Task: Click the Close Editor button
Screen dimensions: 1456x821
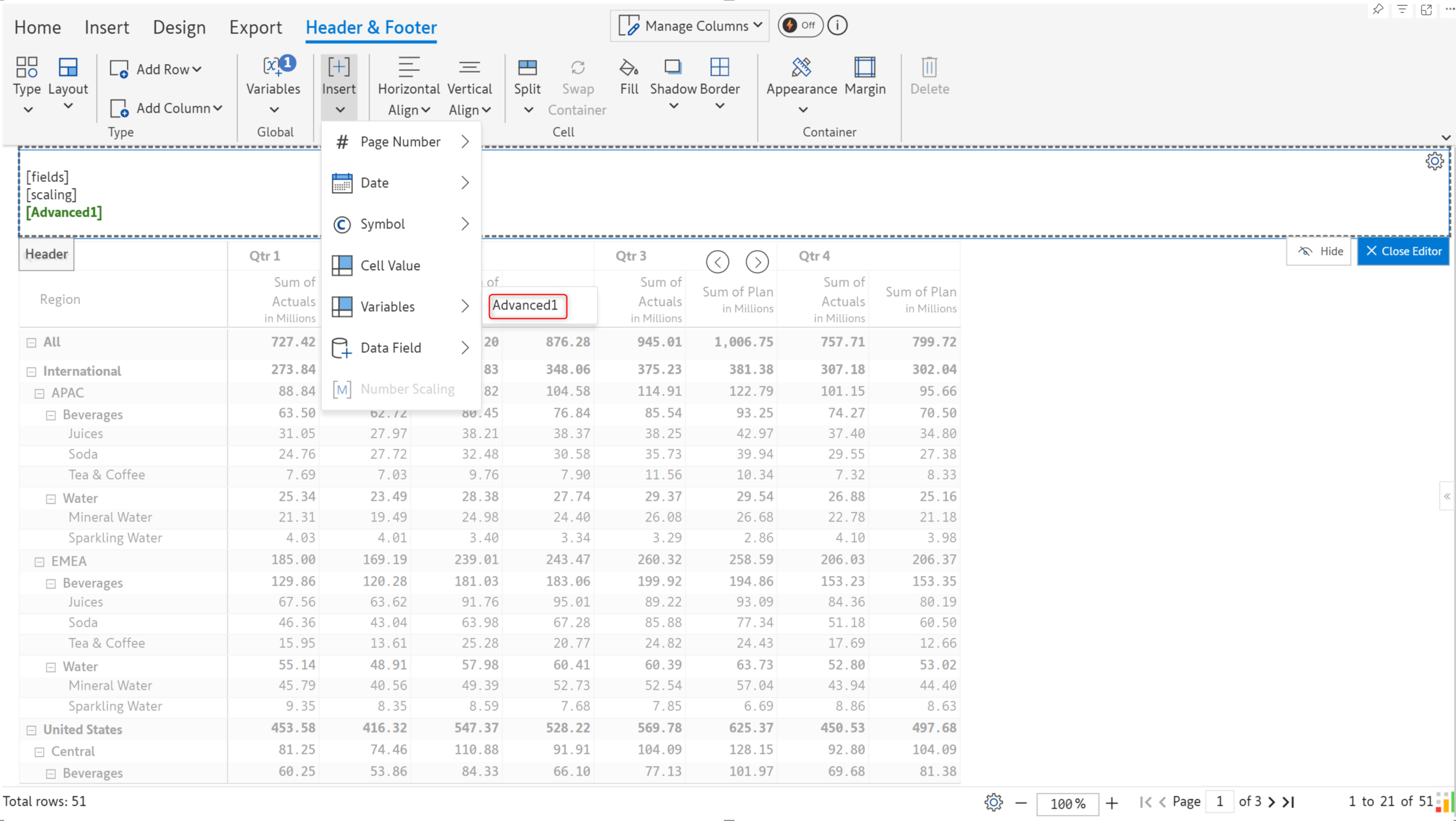Action: pyautogui.click(x=1403, y=251)
